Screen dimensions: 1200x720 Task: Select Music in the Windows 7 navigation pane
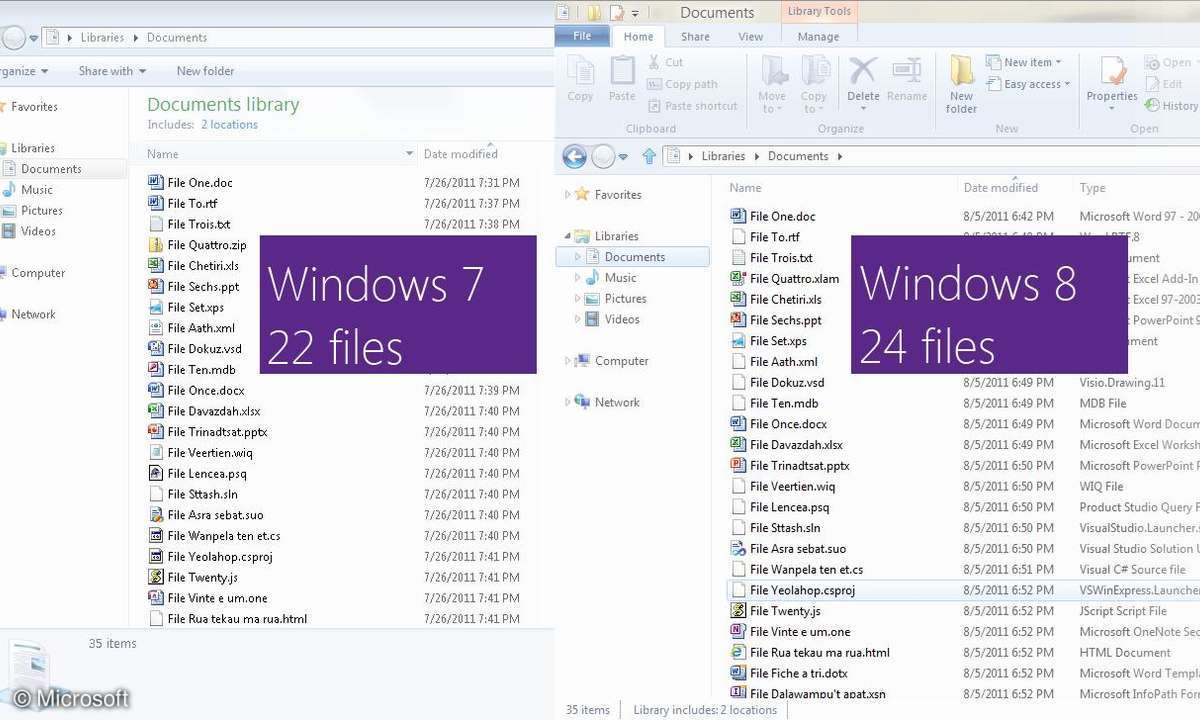(37, 190)
